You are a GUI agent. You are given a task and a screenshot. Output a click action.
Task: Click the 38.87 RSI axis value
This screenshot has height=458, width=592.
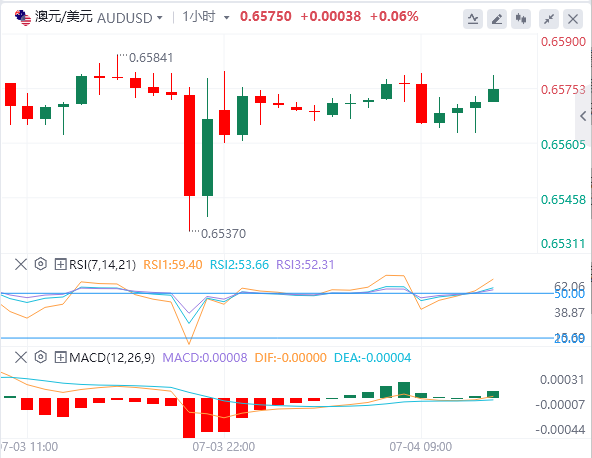coord(569,312)
